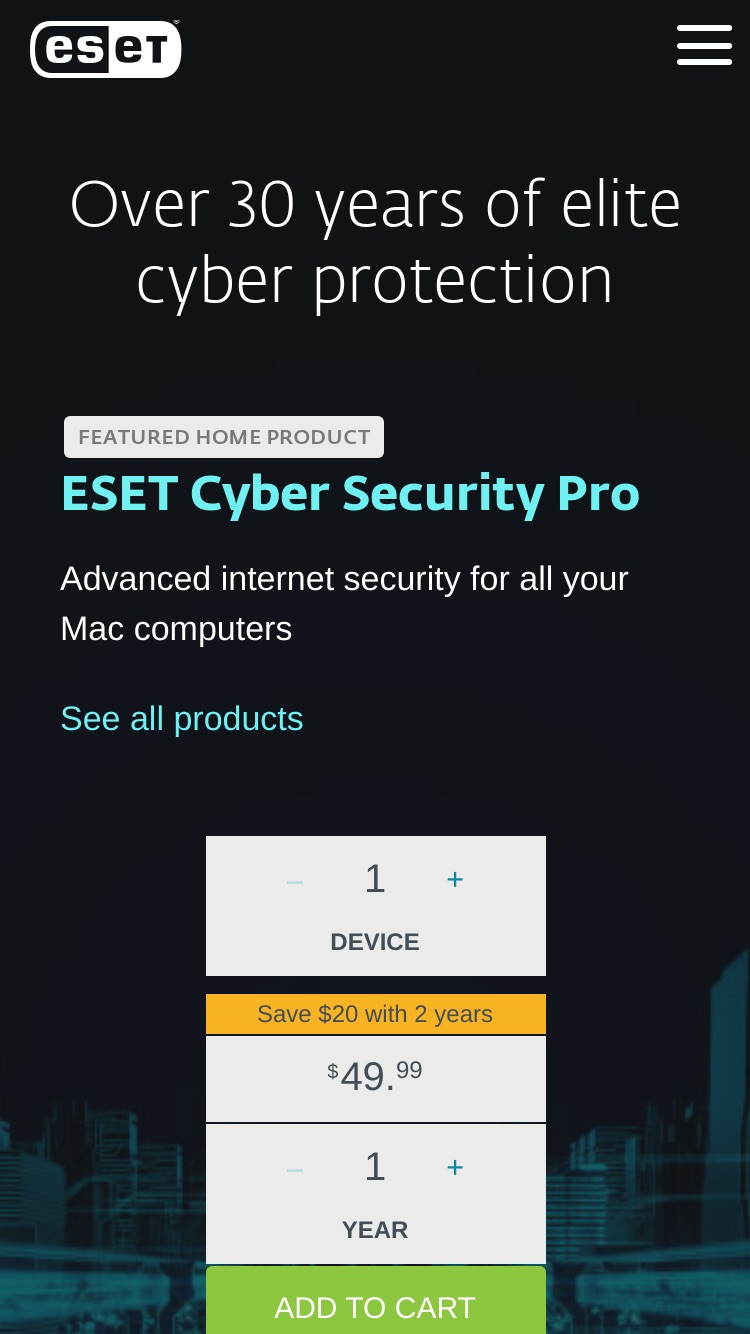Screen dimensions: 750x1334
Task: Open the hamburger navigation menu
Action: point(704,45)
